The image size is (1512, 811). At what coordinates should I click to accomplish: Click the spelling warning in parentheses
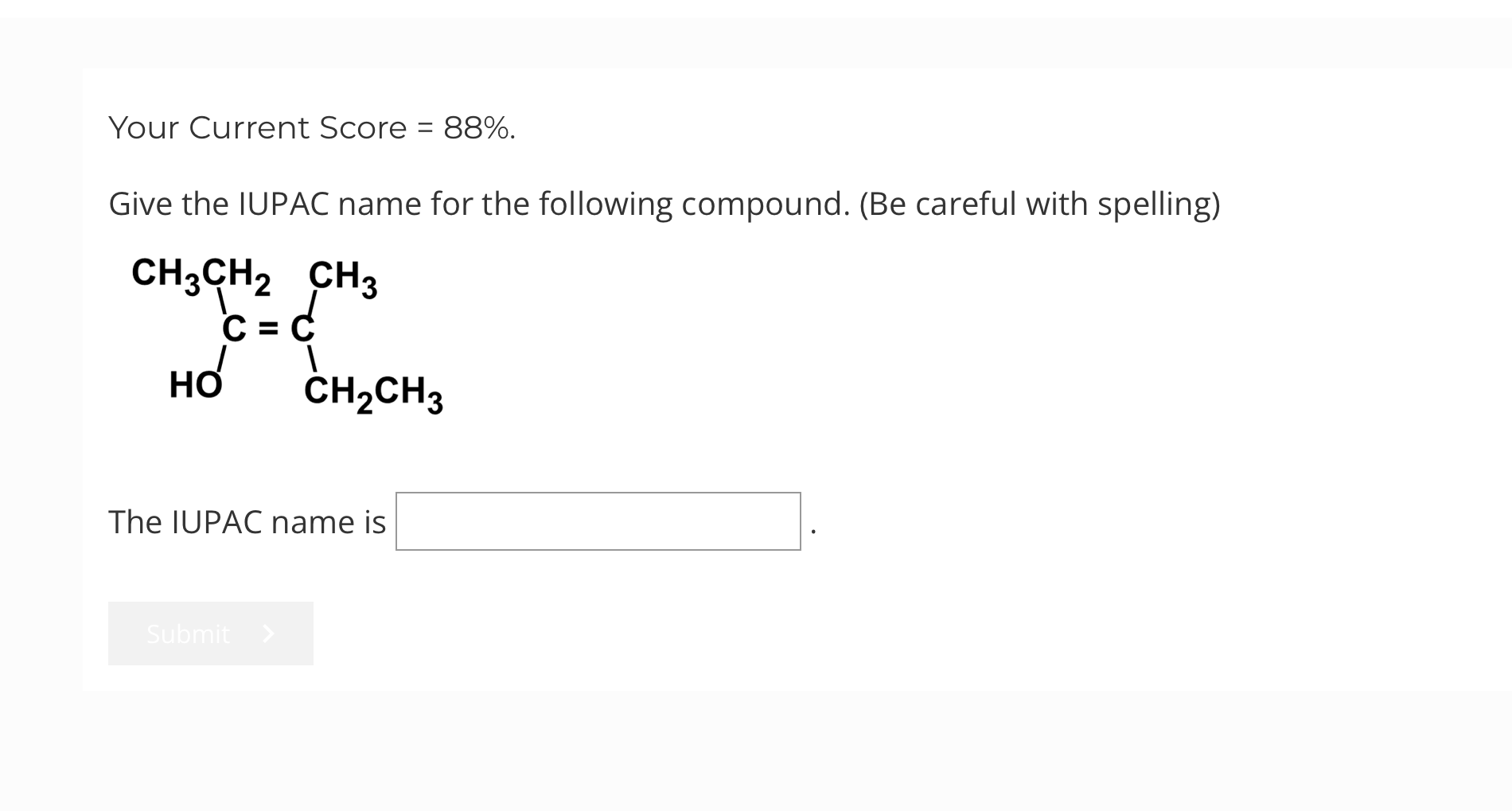(x=1040, y=204)
